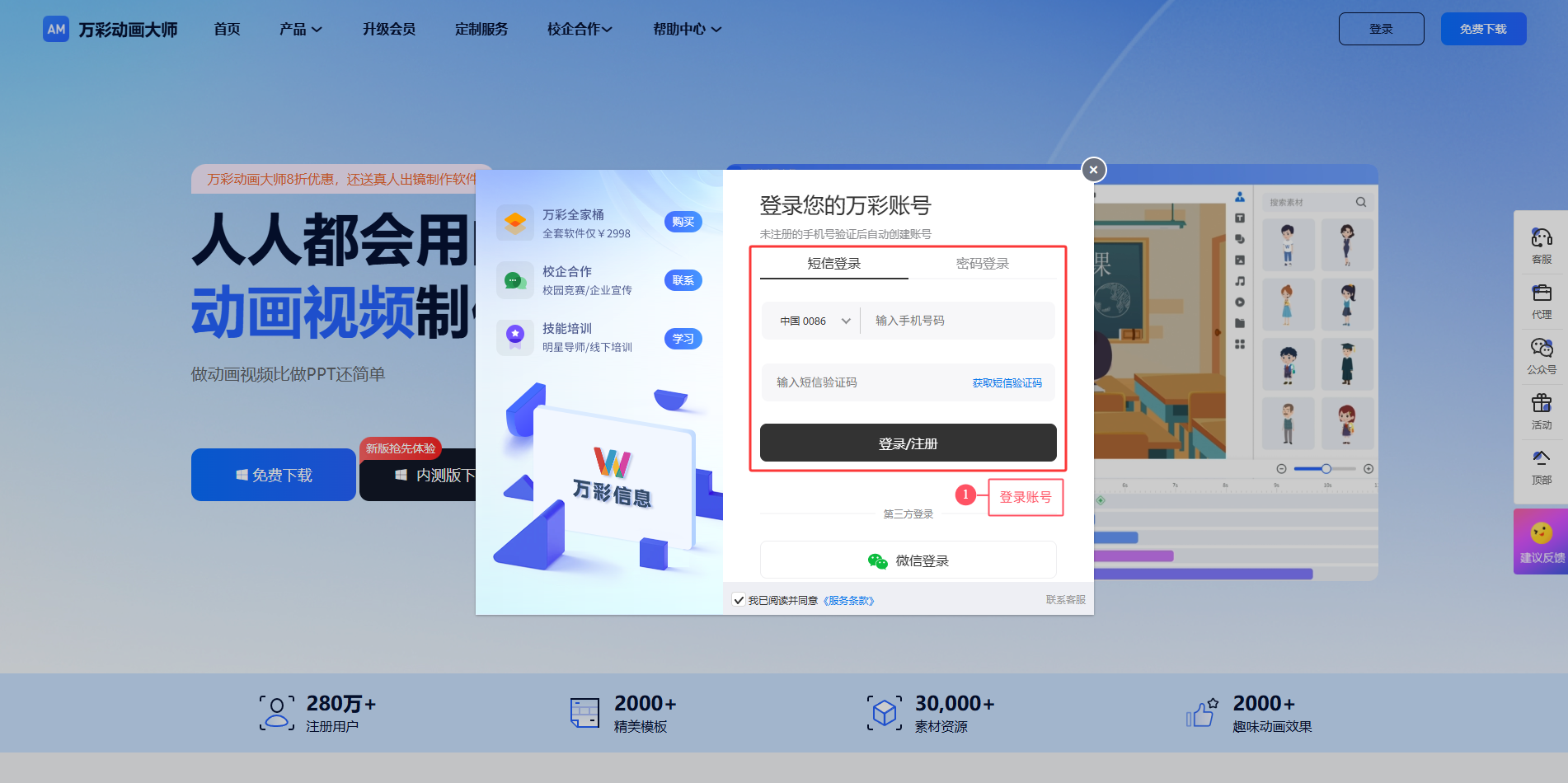This screenshot has height=783, width=1568.
Task: Open the 校企合作 navigation dropdown
Action: coord(580,30)
